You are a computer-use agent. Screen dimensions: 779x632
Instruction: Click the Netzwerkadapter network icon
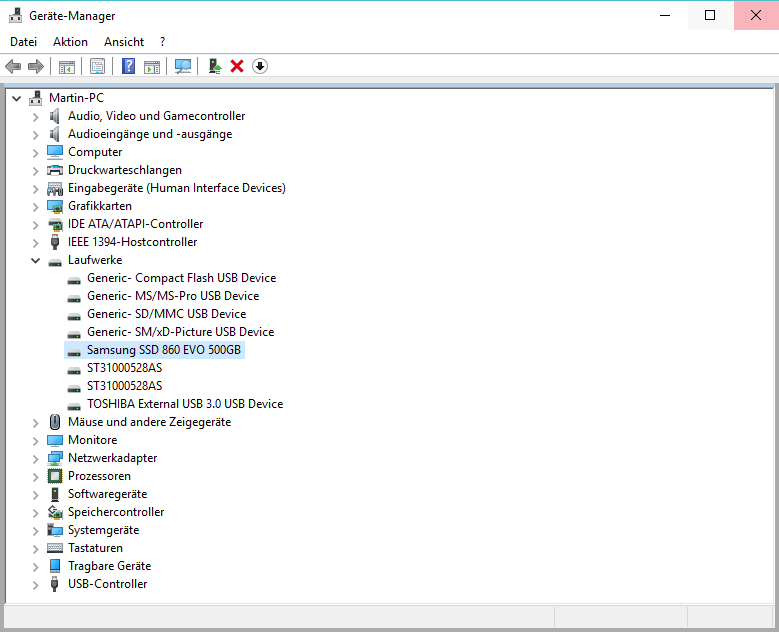(x=55, y=458)
